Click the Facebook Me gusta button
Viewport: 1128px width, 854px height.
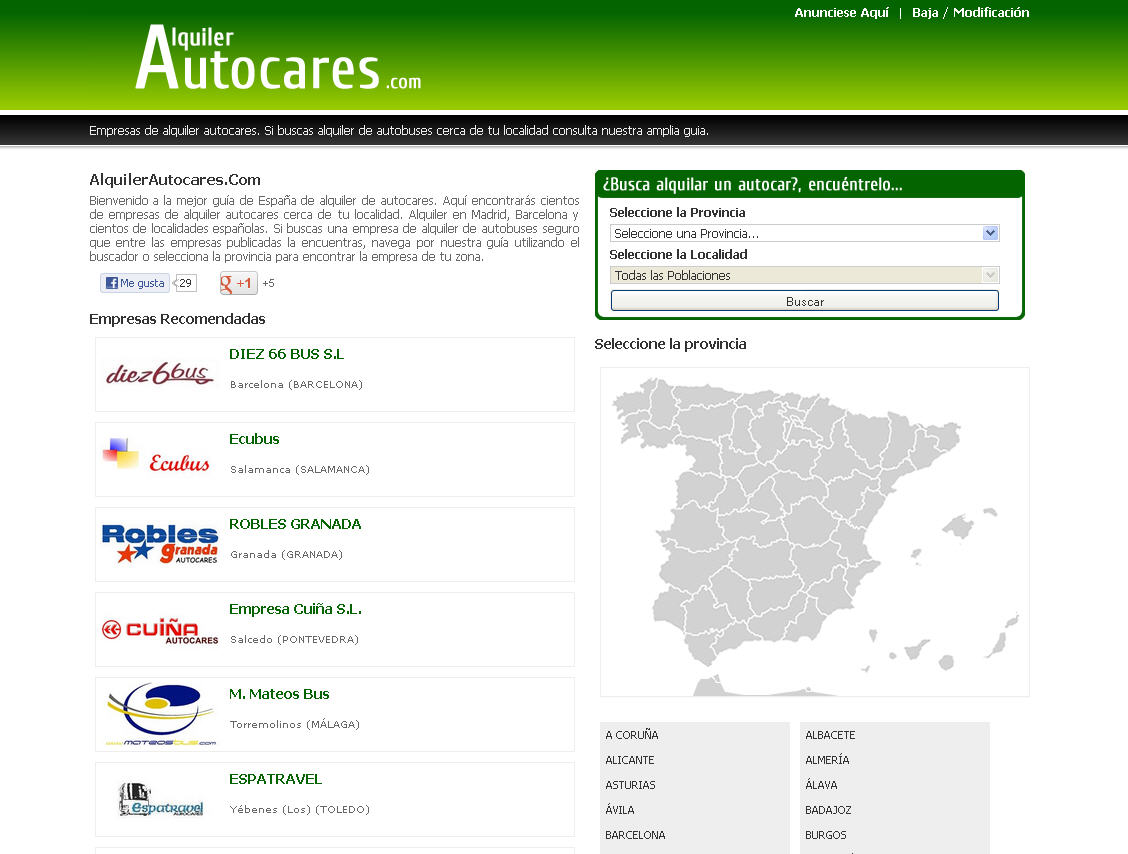point(135,283)
